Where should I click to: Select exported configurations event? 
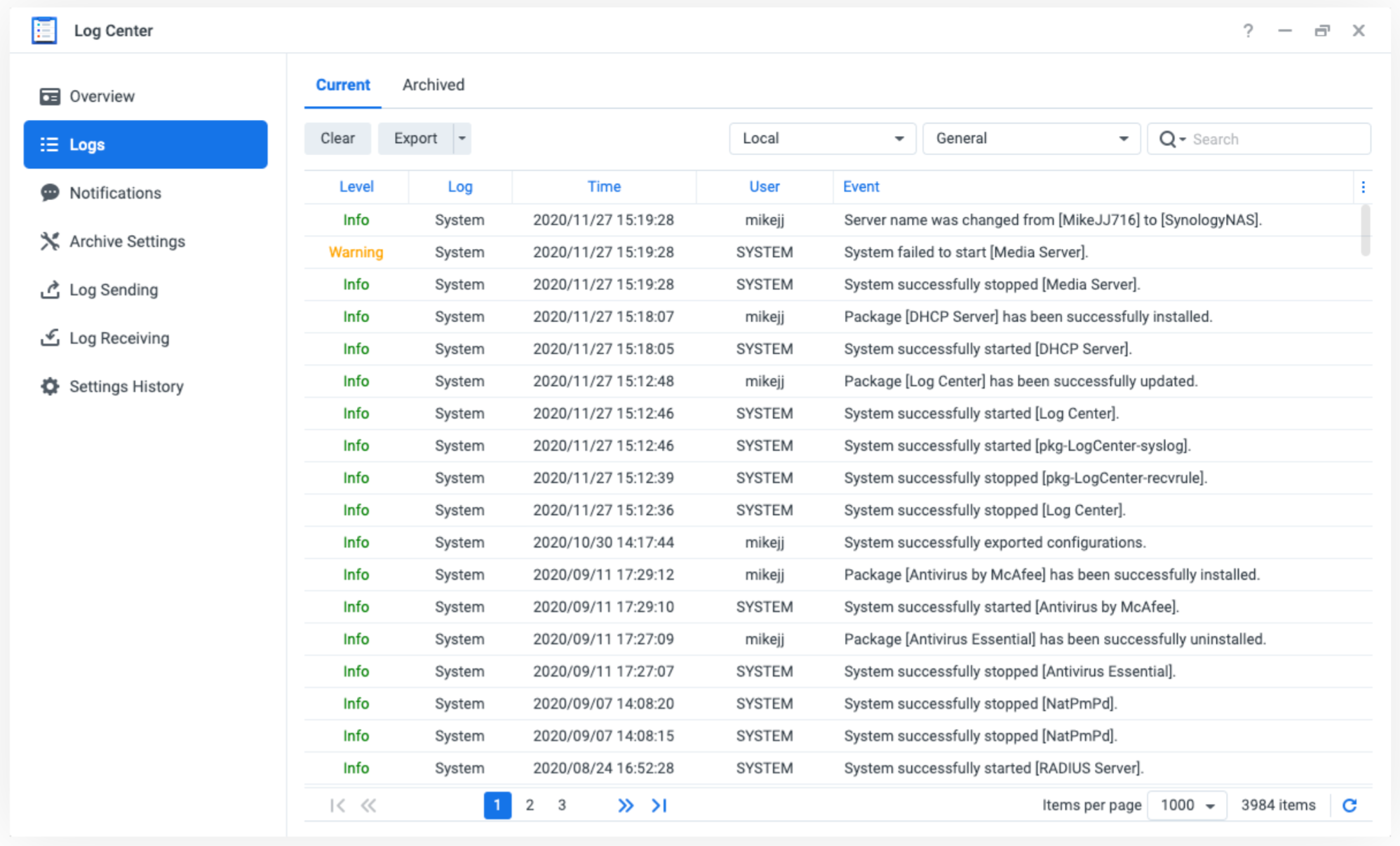tap(995, 543)
